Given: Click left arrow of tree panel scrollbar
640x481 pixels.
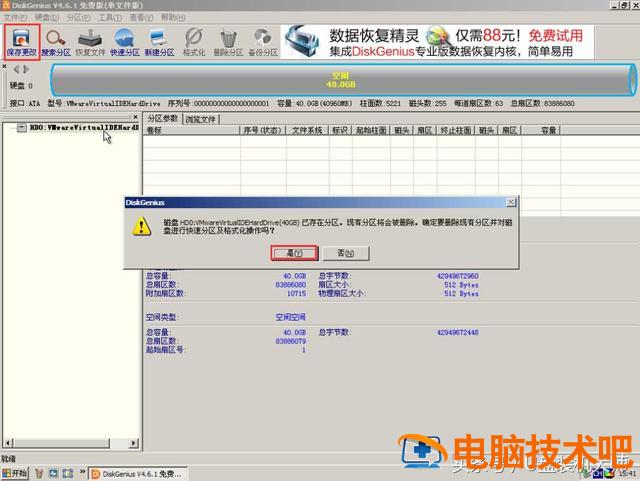Looking at the screenshot, I should 8,443.
